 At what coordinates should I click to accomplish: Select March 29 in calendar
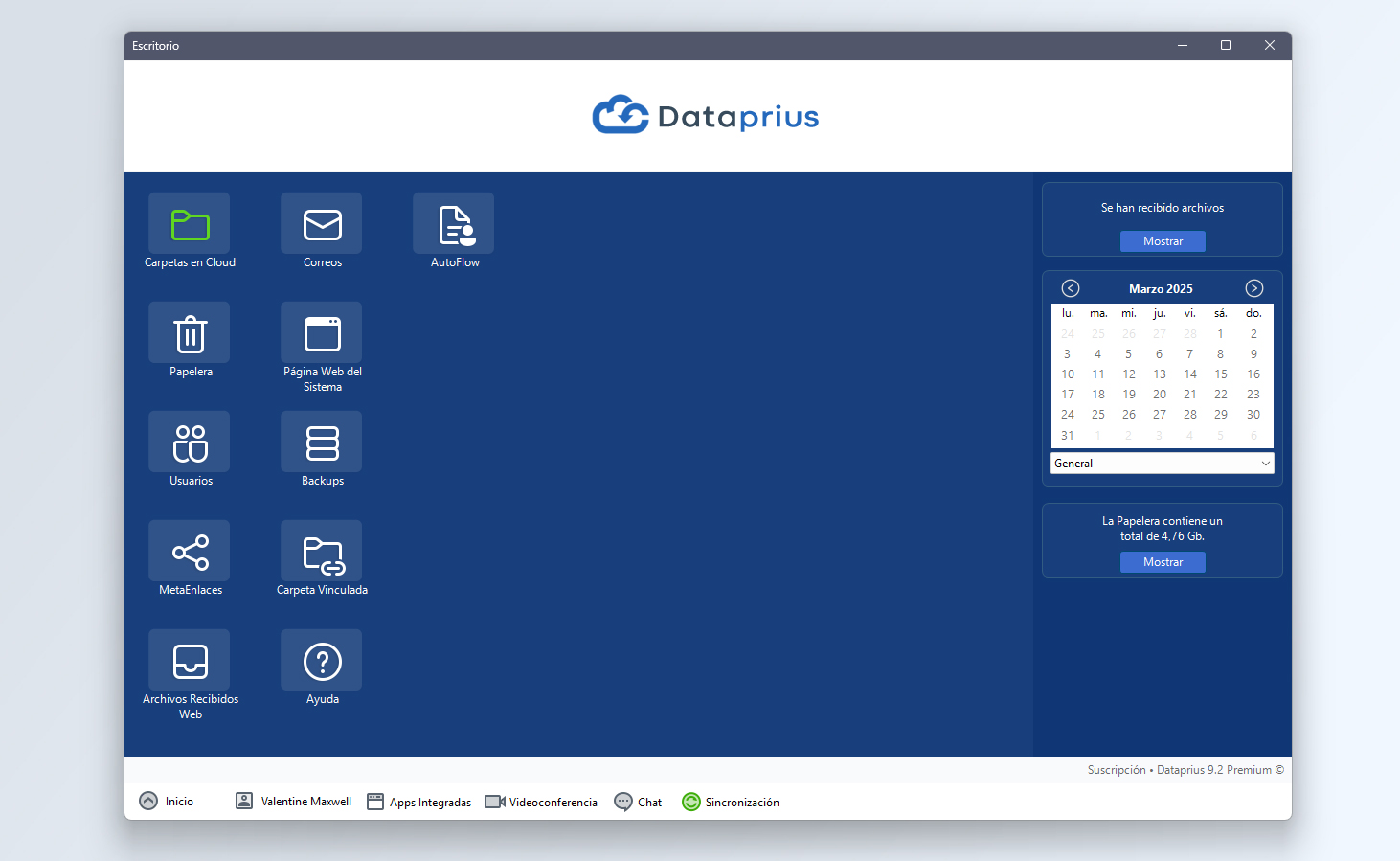tap(1221, 415)
